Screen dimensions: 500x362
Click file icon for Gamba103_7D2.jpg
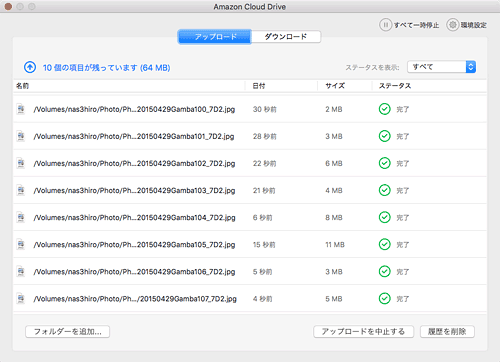[x=21, y=190]
